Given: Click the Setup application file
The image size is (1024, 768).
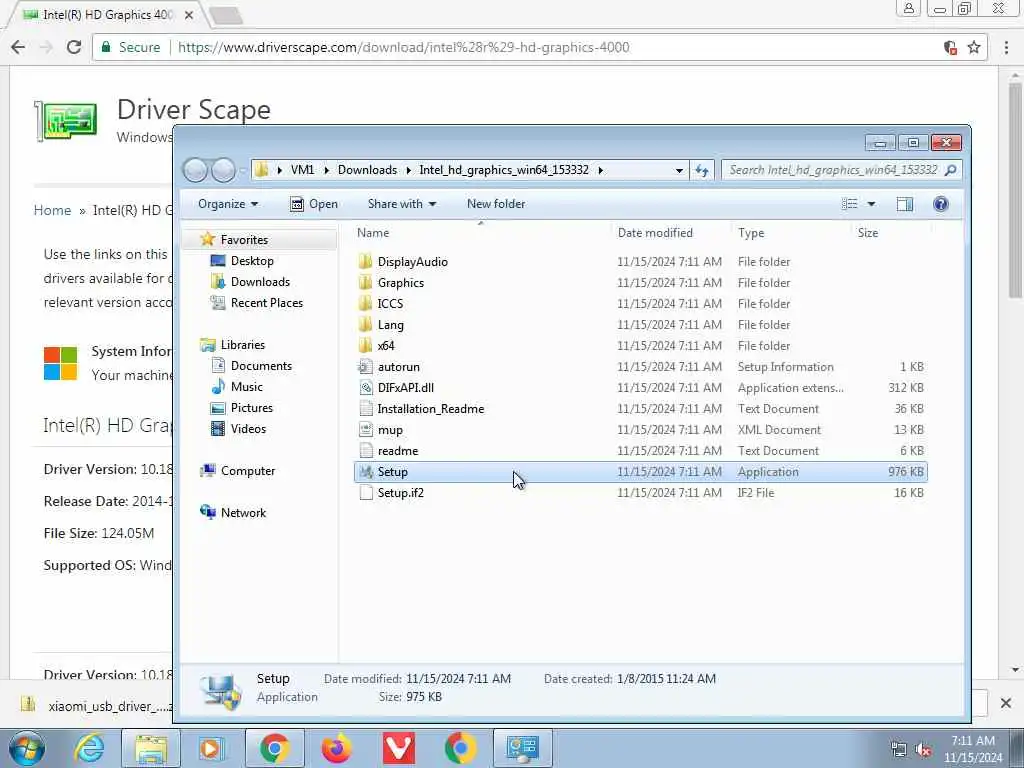Looking at the screenshot, I should click(x=640, y=472).
